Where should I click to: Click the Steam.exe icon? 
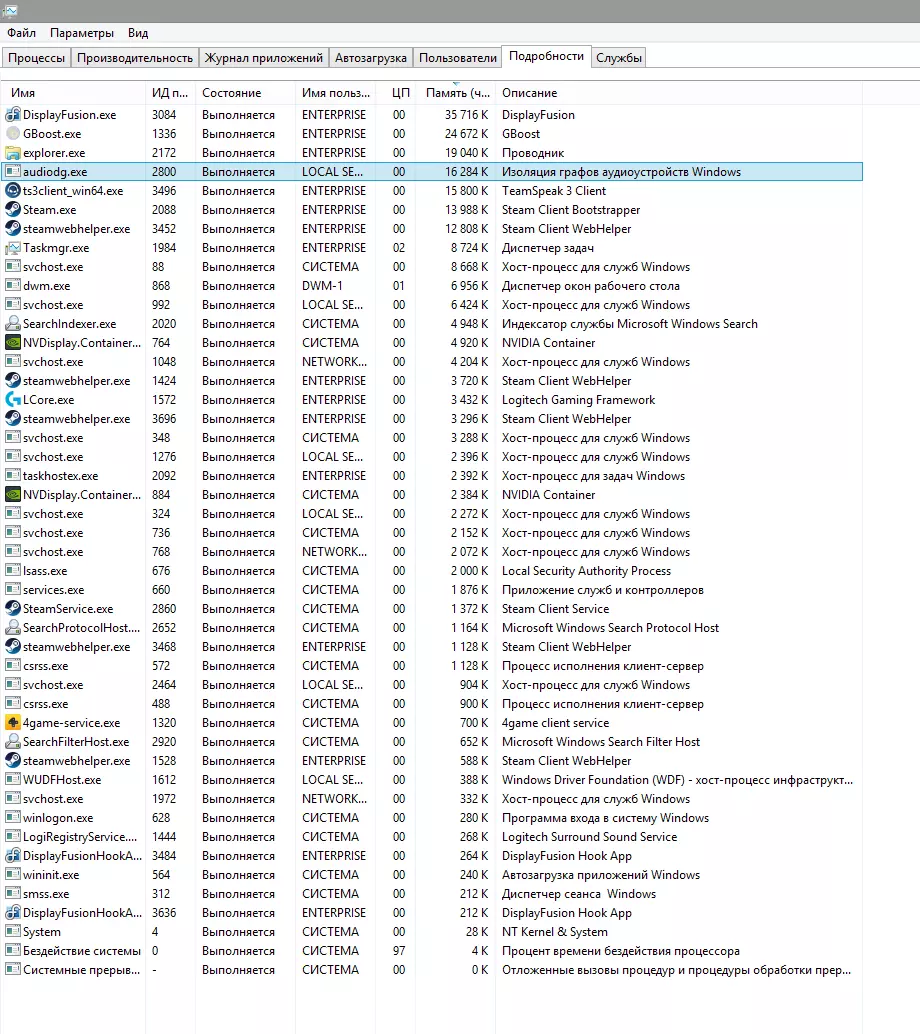coord(13,210)
